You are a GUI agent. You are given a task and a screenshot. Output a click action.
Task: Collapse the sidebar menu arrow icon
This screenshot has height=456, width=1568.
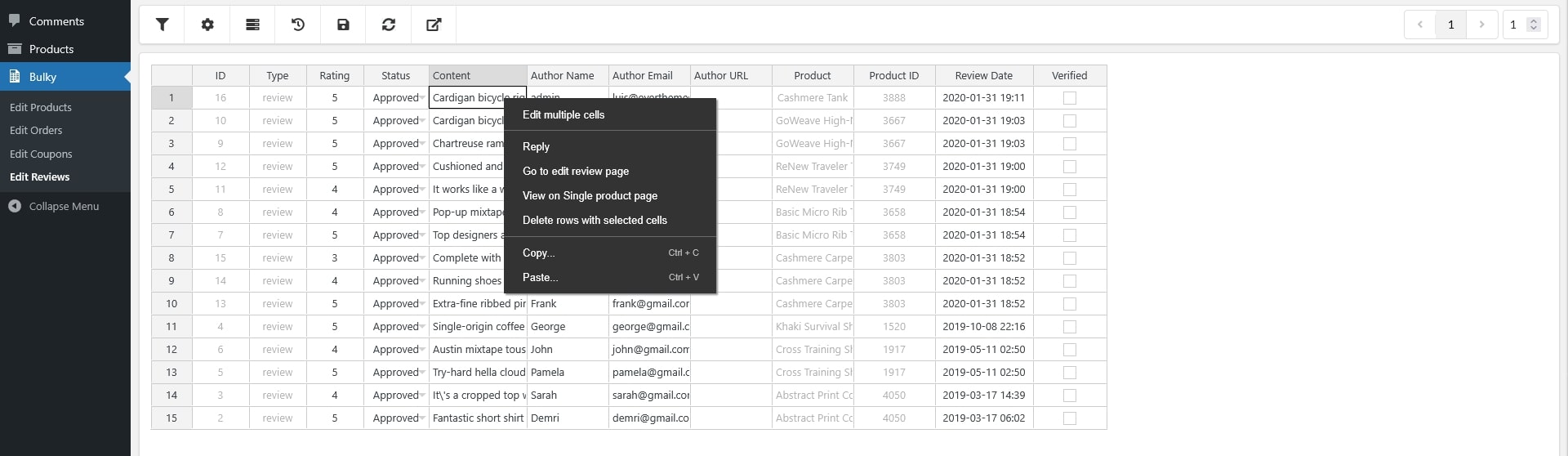(x=15, y=206)
